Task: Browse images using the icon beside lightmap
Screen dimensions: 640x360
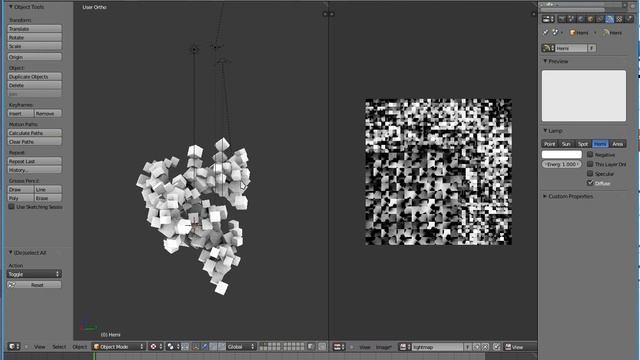Action: pos(404,347)
